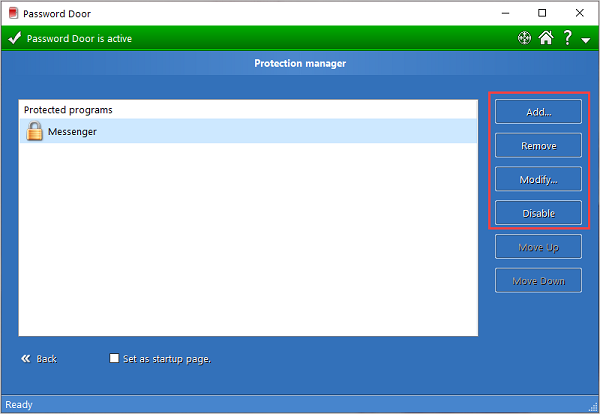Click the Move Down button
This screenshot has width=600, height=414.
[538, 281]
